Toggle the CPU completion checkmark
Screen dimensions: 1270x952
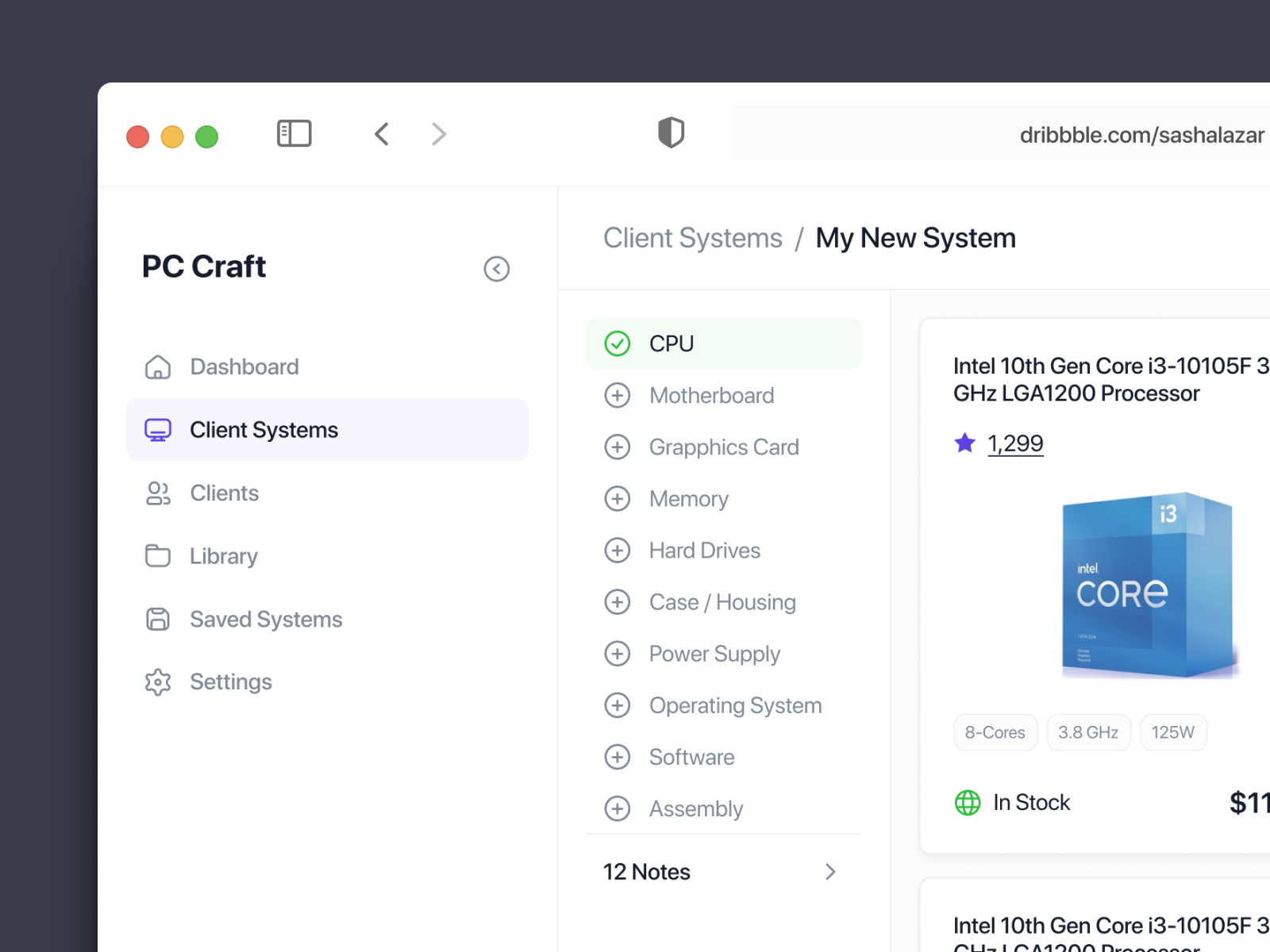(x=618, y=344)
